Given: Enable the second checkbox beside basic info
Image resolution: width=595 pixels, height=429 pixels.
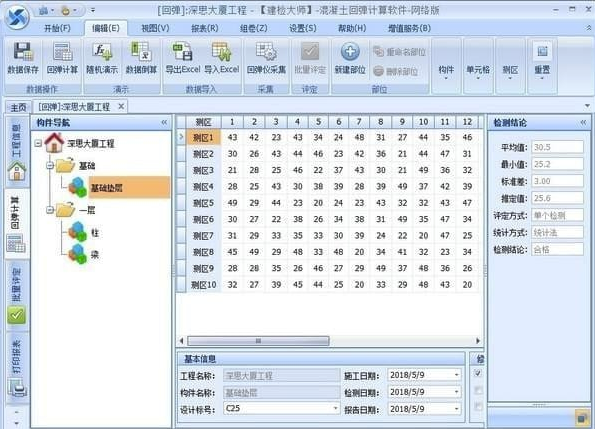Looking at the screenshot, I should coord(478,390).
